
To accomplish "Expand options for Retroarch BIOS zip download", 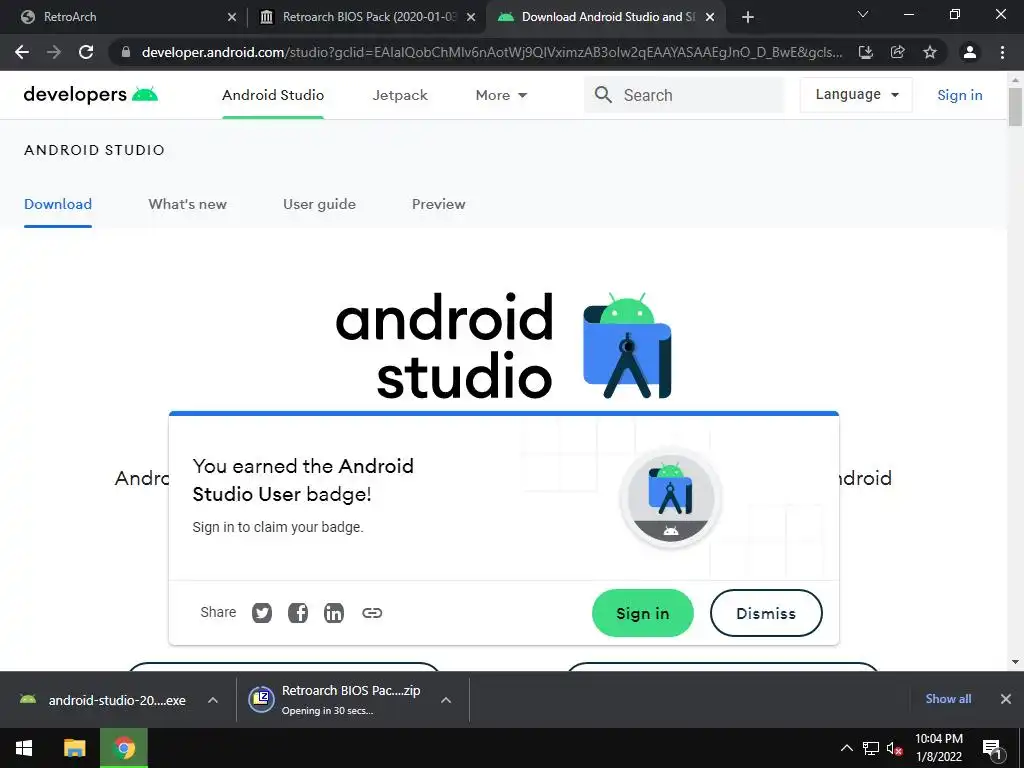I will click(x=445, y=700).
